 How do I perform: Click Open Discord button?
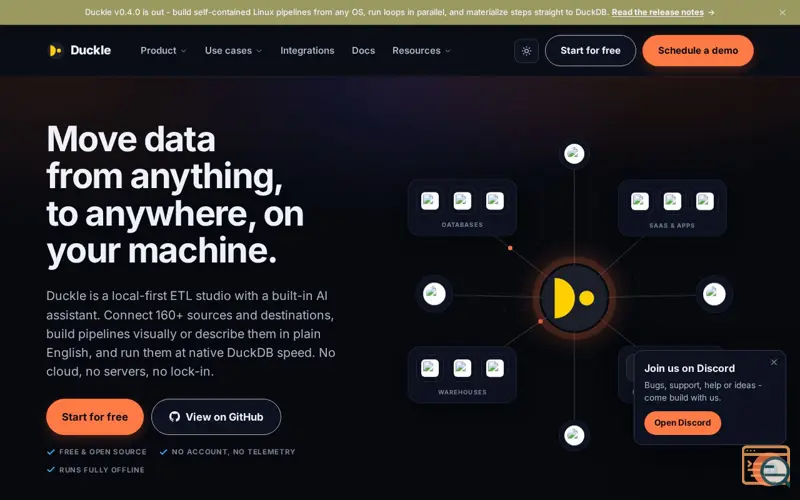click(682, 423)
